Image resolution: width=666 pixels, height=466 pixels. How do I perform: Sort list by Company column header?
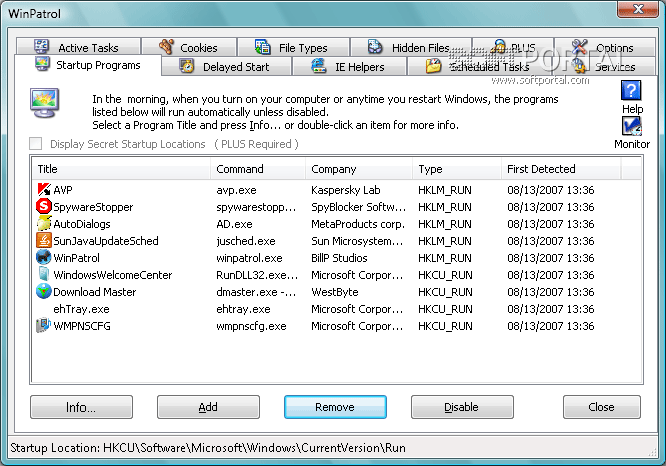(x=358, y=169)
